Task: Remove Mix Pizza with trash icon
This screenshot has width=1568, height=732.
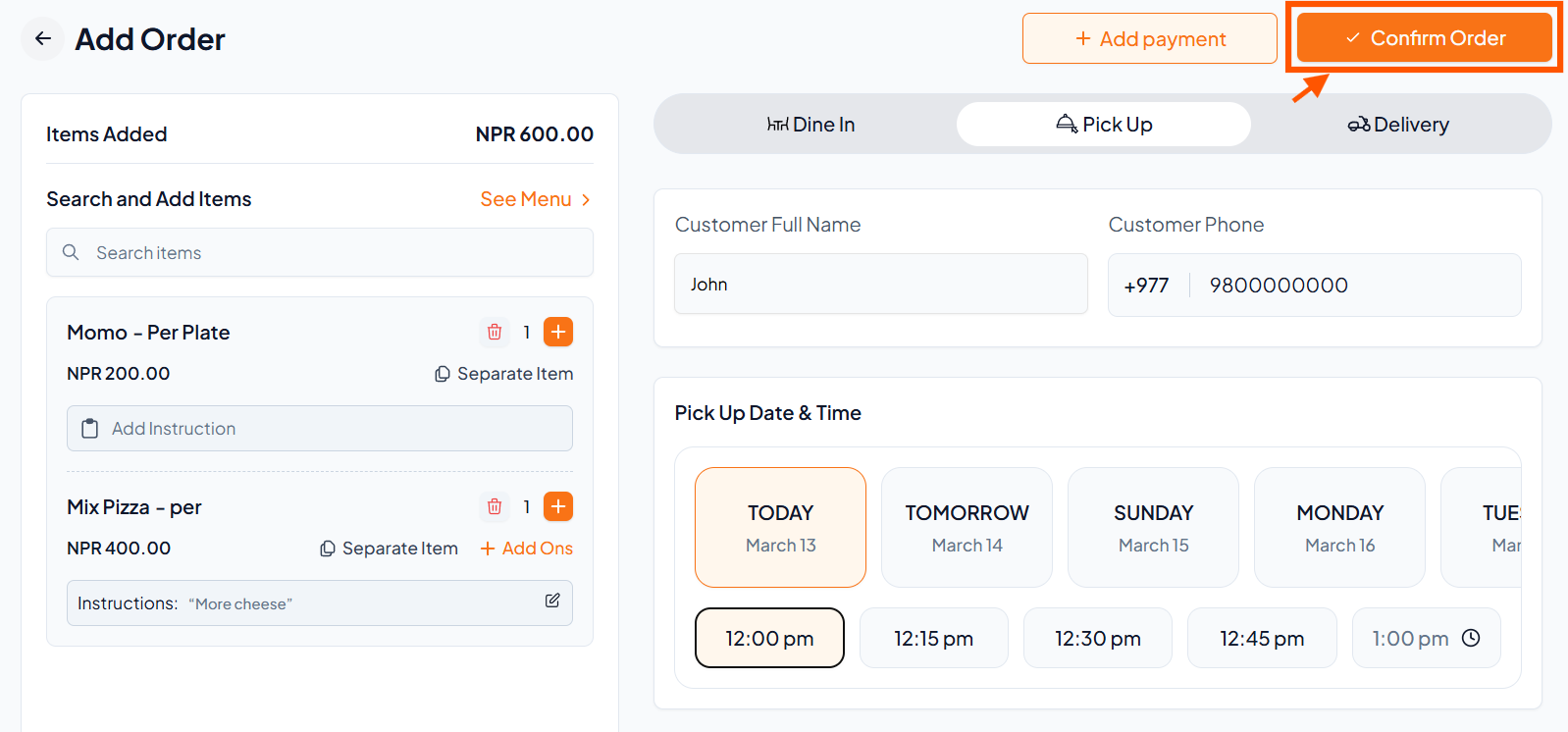Action: click(x=495, y=507)
